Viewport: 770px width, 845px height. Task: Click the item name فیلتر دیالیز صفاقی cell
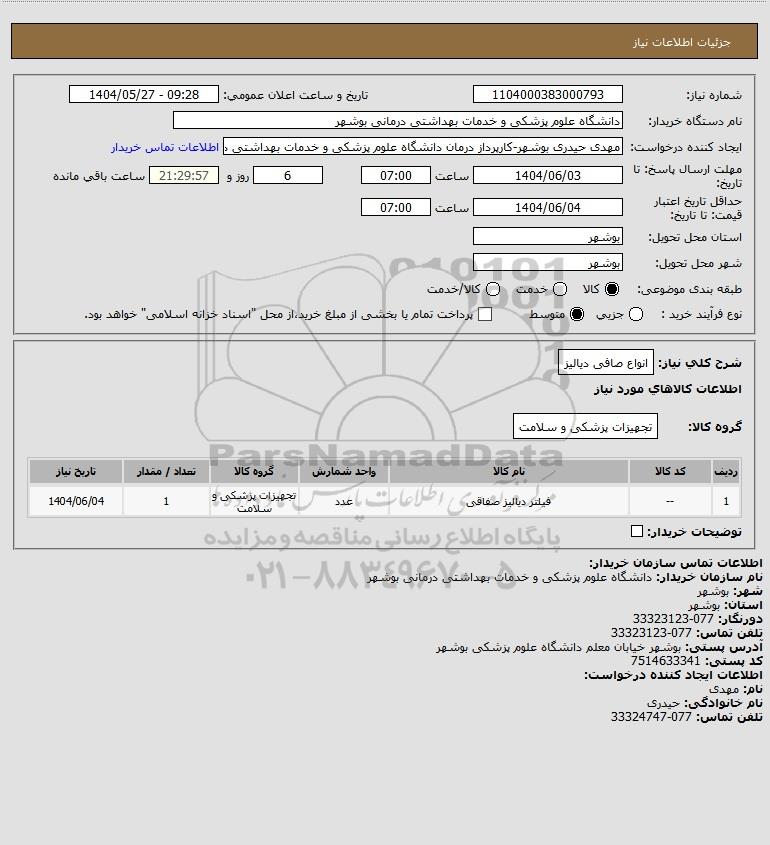(x=509, y=501)
